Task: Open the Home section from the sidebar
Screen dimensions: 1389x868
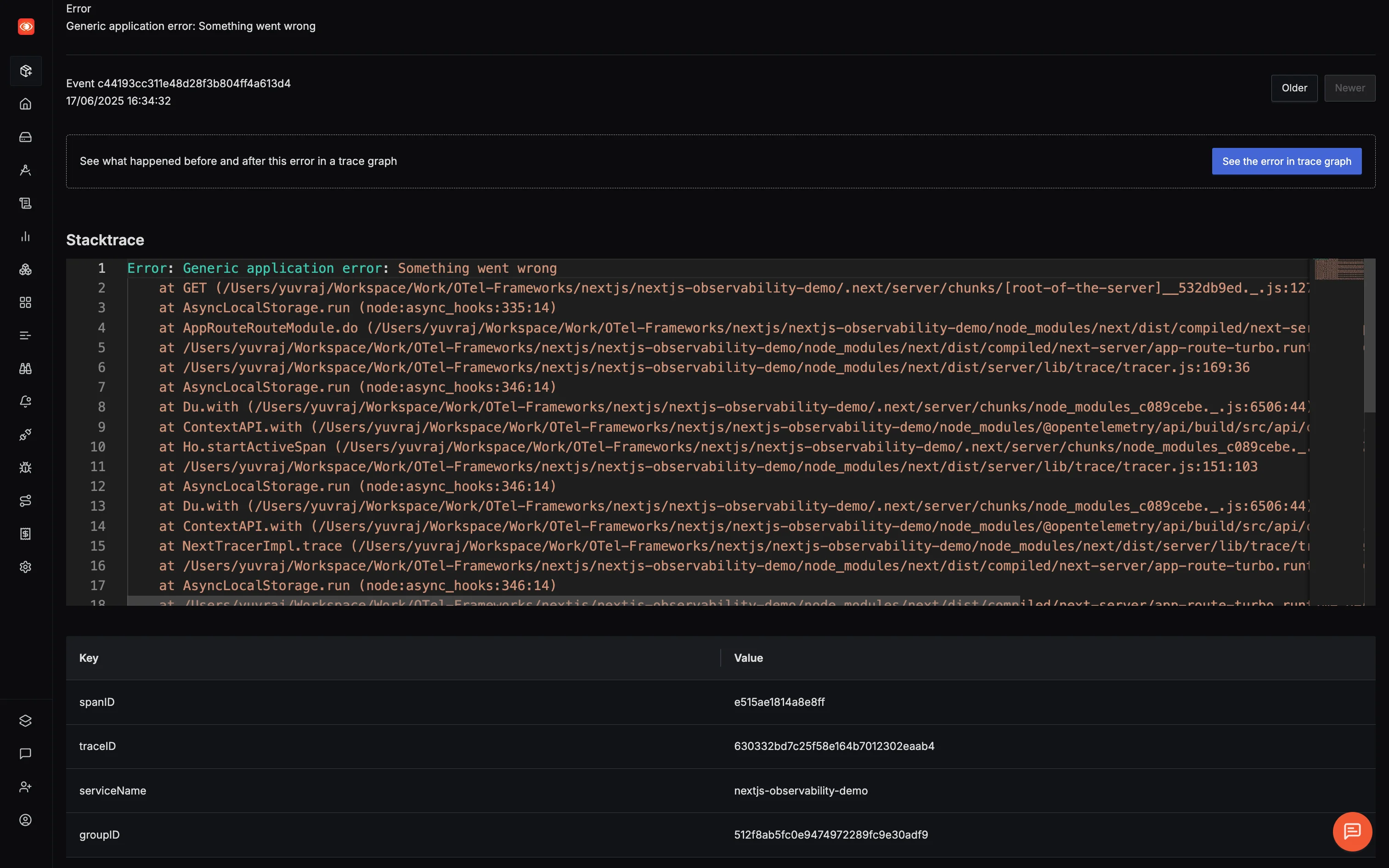Action: (x=26, y=104)
